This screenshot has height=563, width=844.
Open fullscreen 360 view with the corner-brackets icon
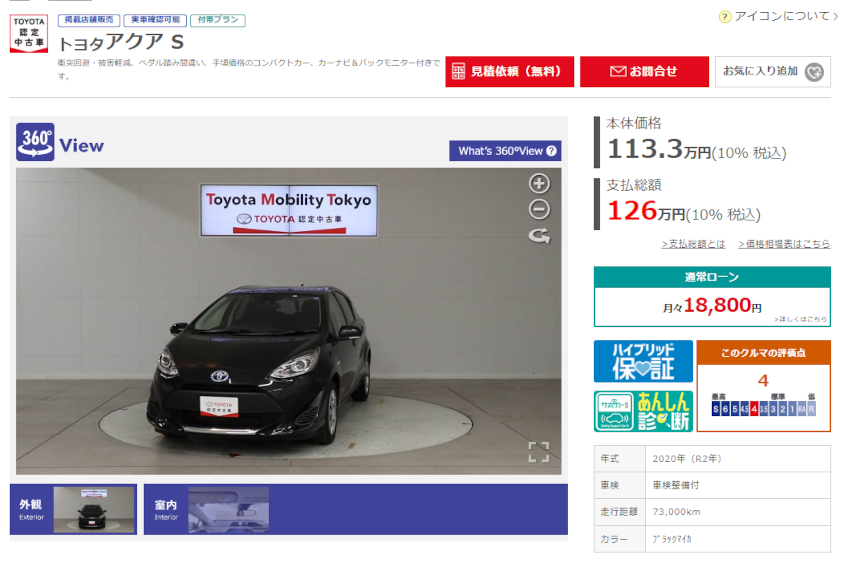pyautogui.click(x=538, y=452)
